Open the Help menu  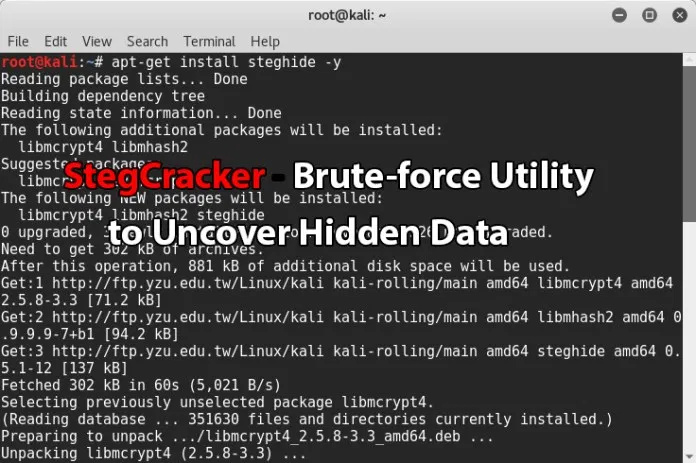coord(265,42)
